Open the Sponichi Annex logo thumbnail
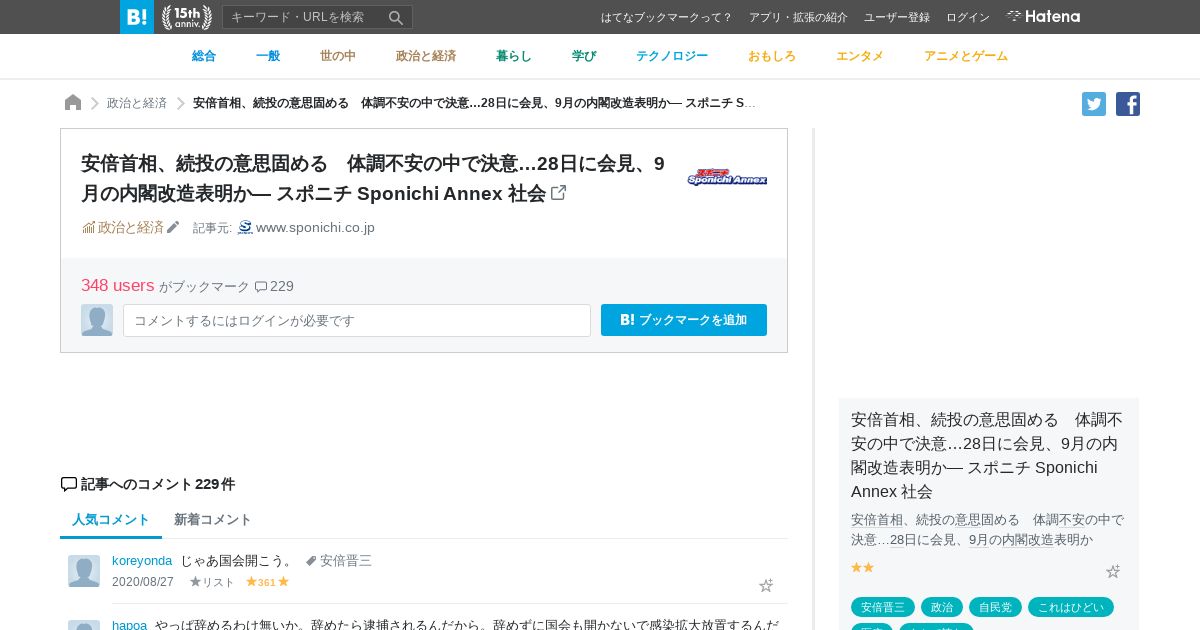The height and width of the screenshot is (630, 1200). pyautogui.click(x=727, y=178)
